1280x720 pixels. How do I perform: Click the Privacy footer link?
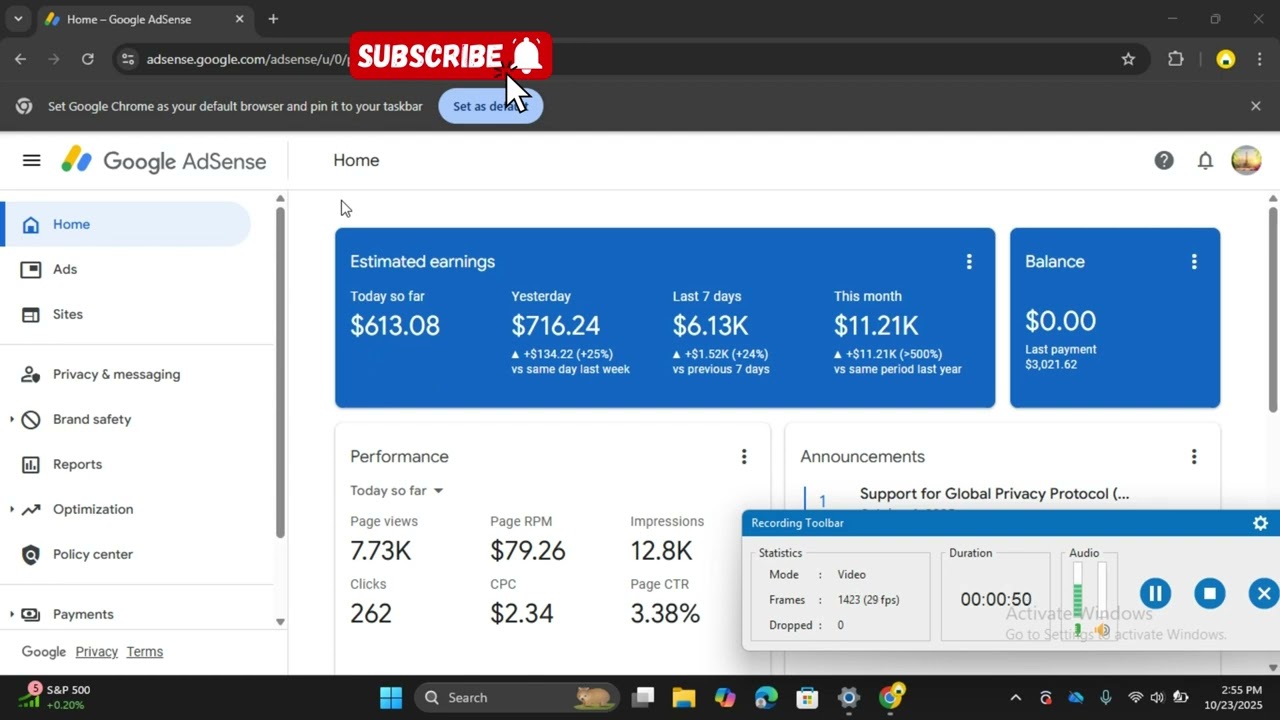point(96,651)
